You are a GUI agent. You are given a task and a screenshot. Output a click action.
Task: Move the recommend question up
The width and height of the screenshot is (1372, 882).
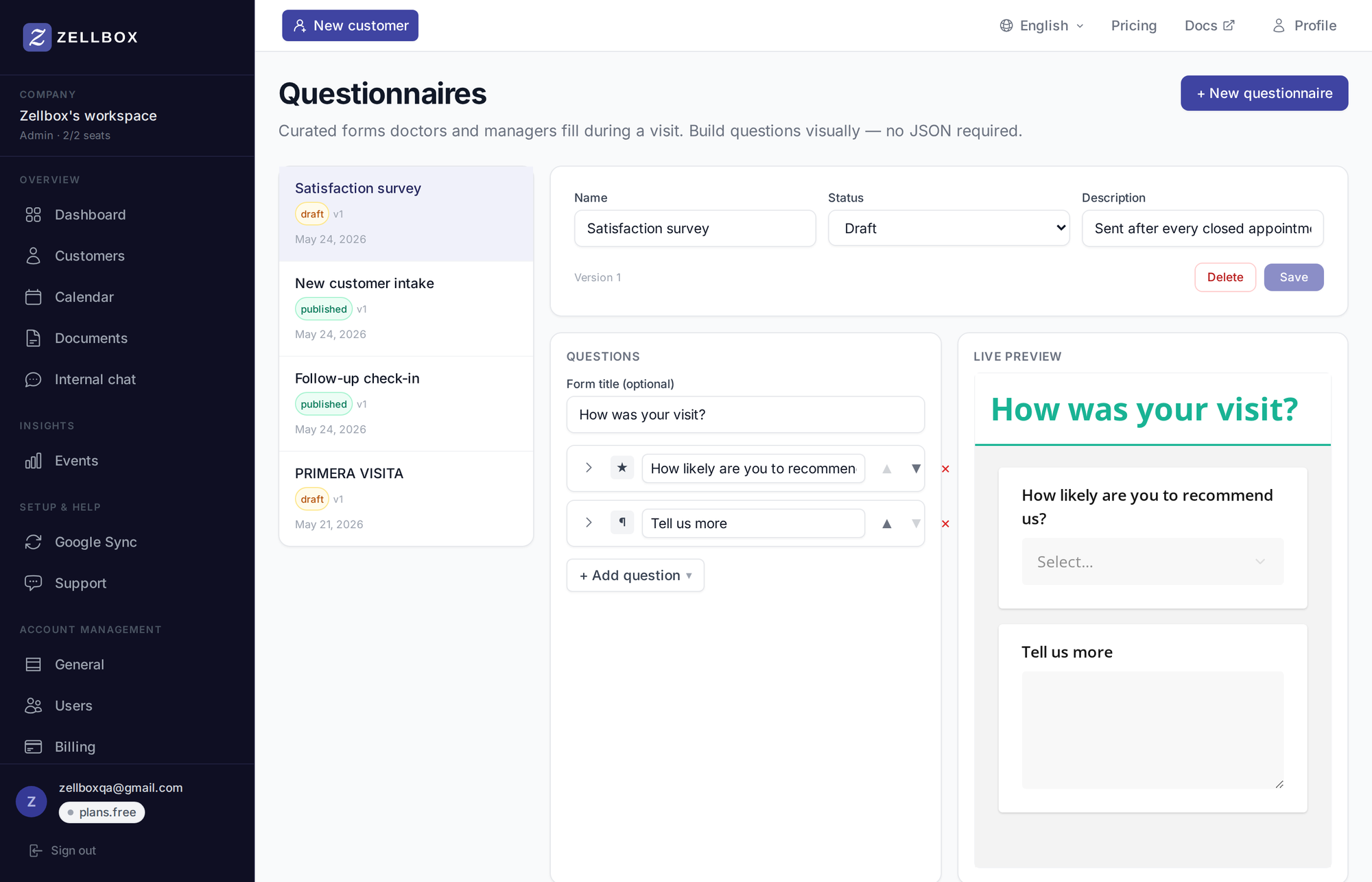coord(886,468)
